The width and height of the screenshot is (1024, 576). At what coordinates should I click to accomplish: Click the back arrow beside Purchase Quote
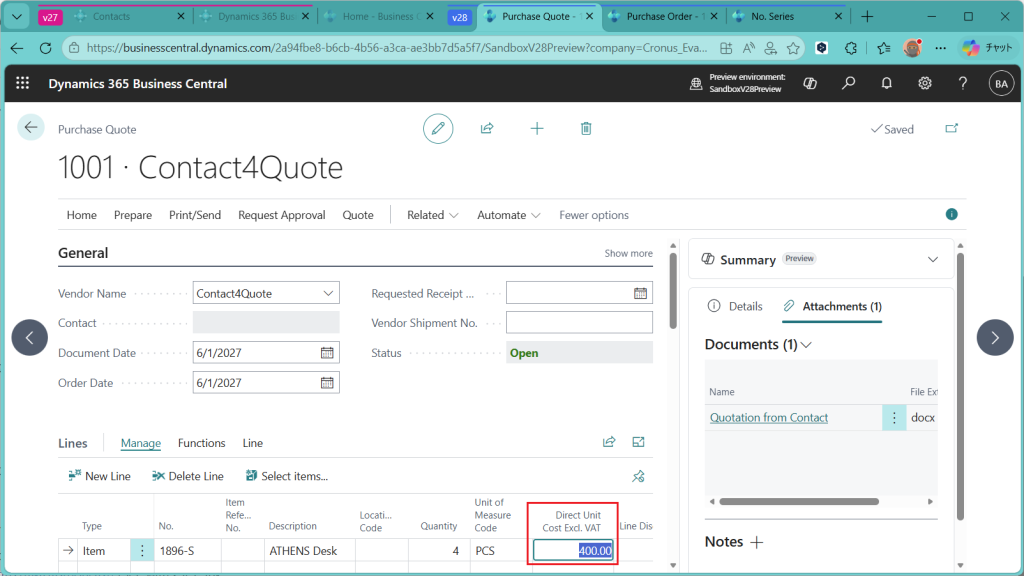click(31, 127)
